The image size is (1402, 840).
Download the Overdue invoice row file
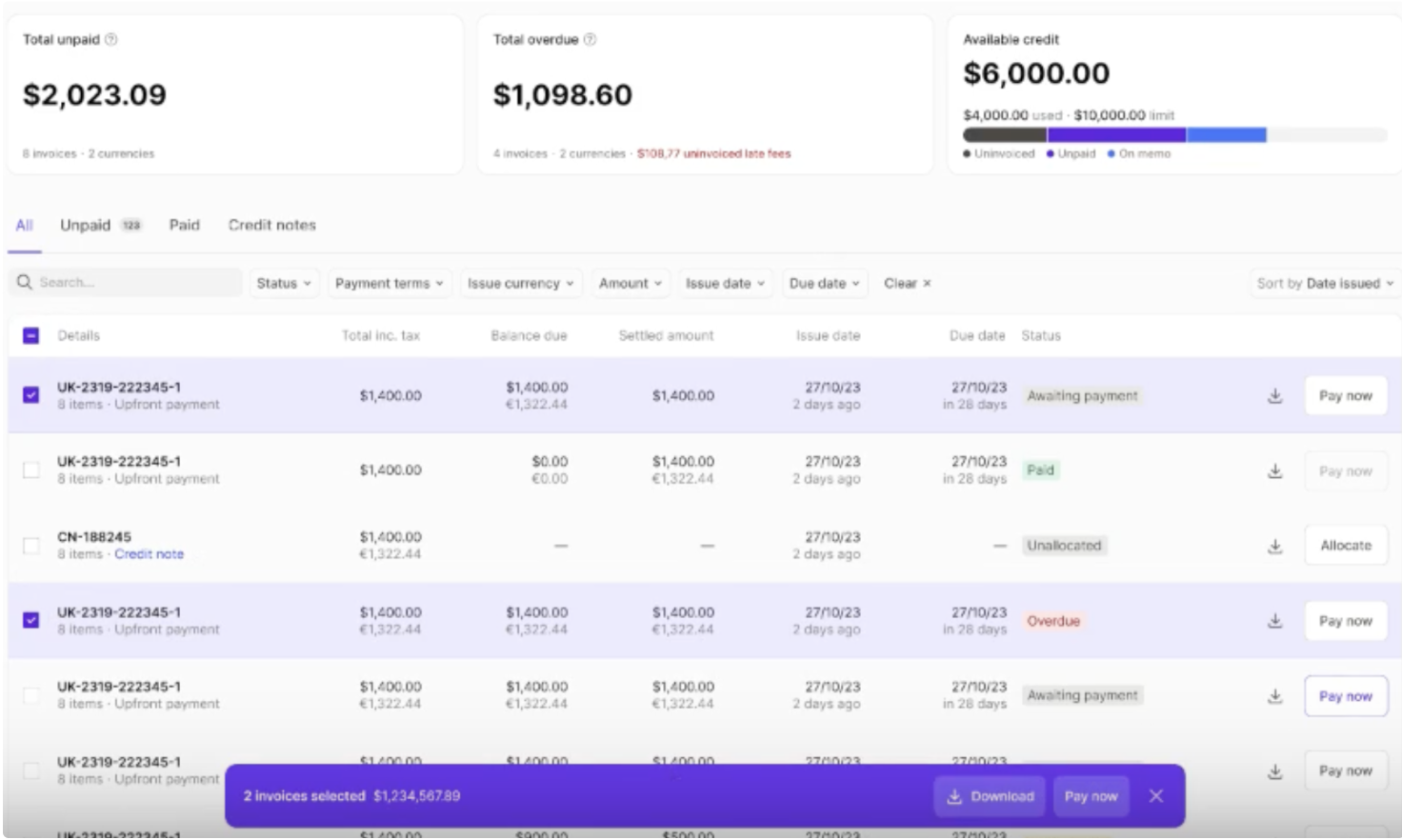coord(1274,621)
